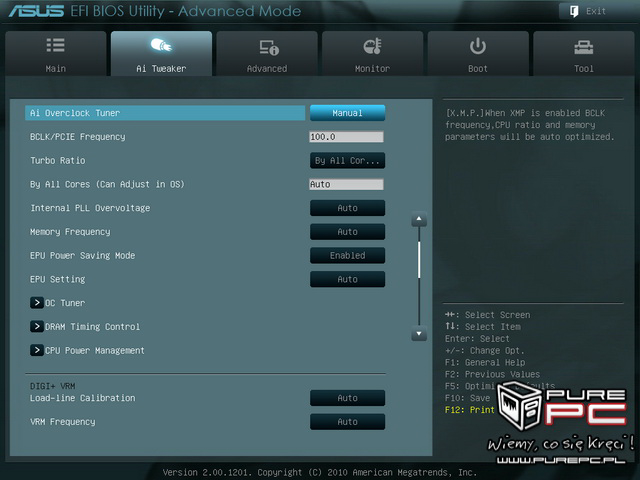Screen dimensions: 640x480
Task: Select the Memory Frequency label
Action: [x=70, y=231]
